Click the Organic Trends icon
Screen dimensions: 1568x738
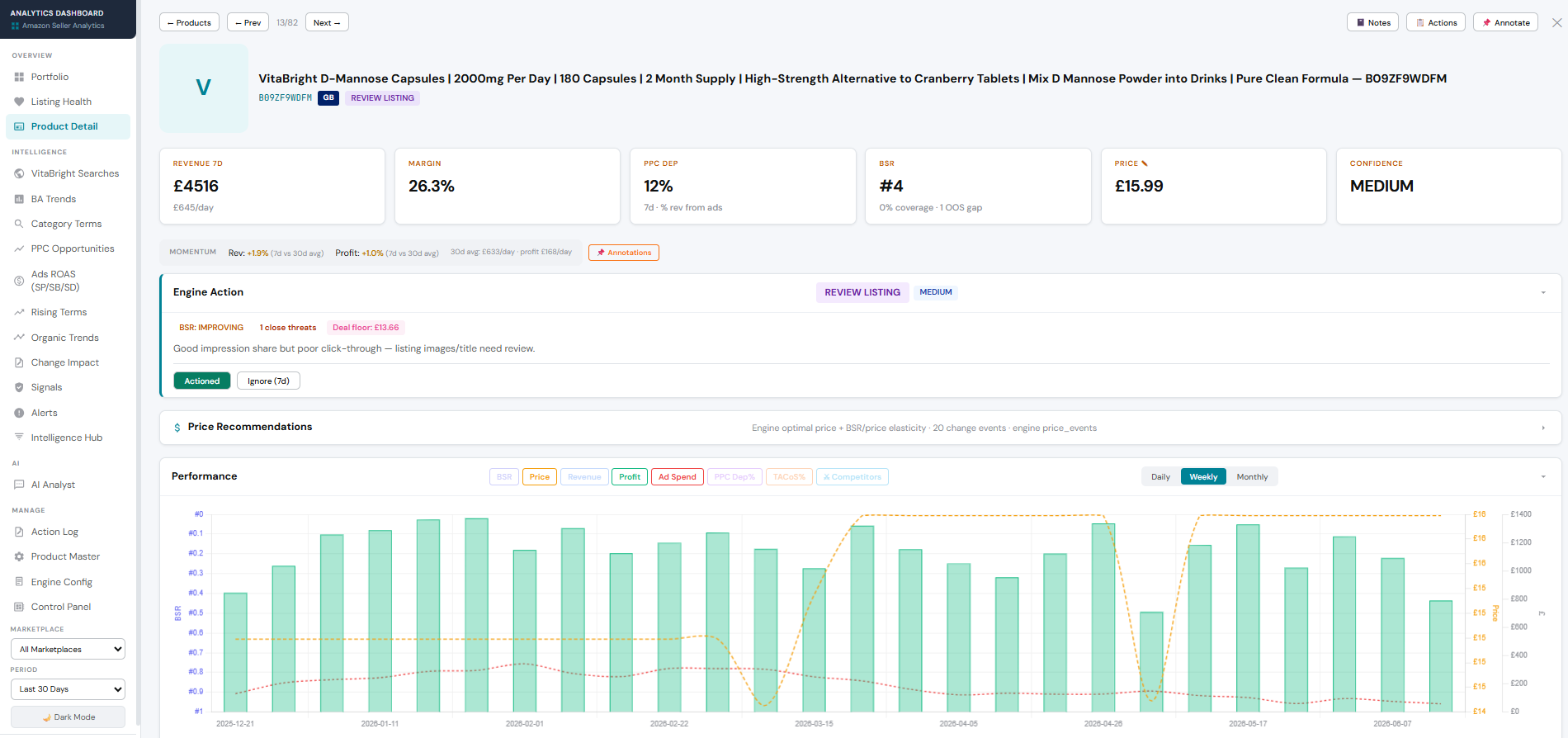point(19,338)
